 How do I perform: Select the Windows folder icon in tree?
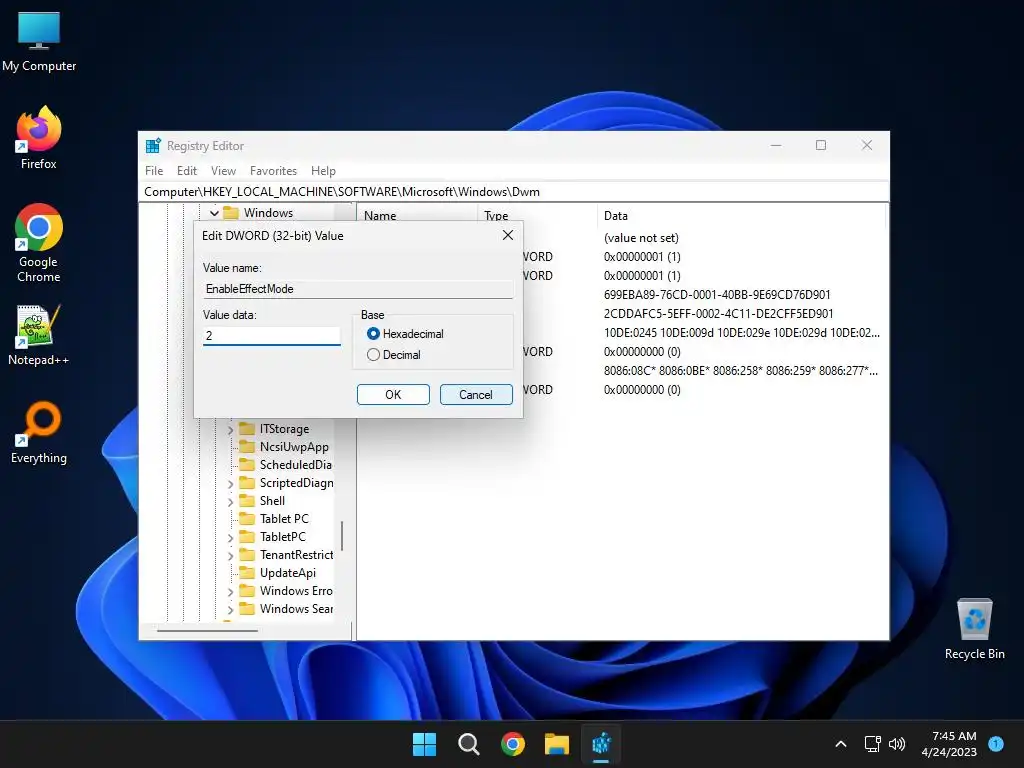[231, 213]
